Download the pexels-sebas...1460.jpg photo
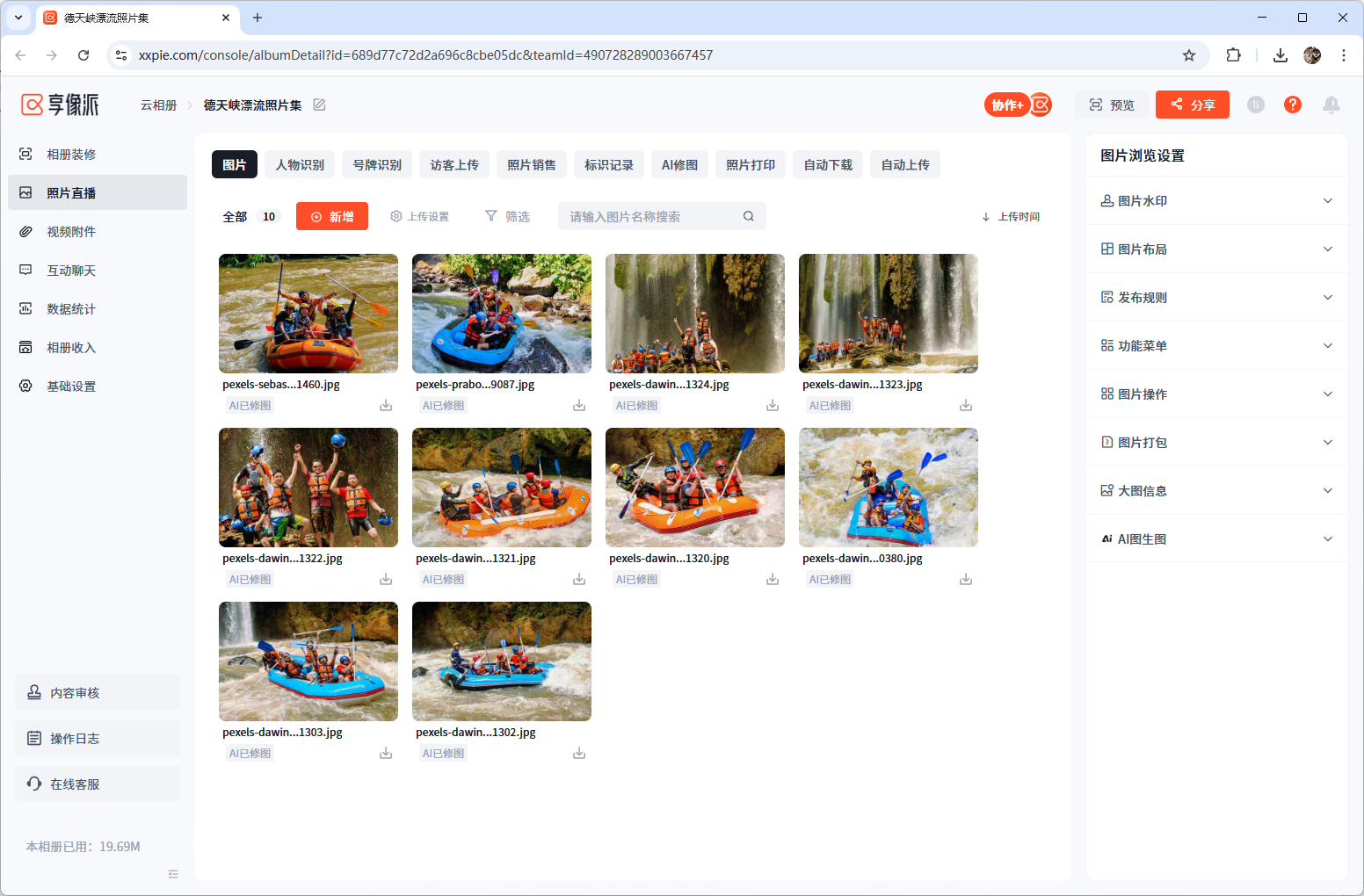Viewport: 1364px width, 896px height. 386,406
